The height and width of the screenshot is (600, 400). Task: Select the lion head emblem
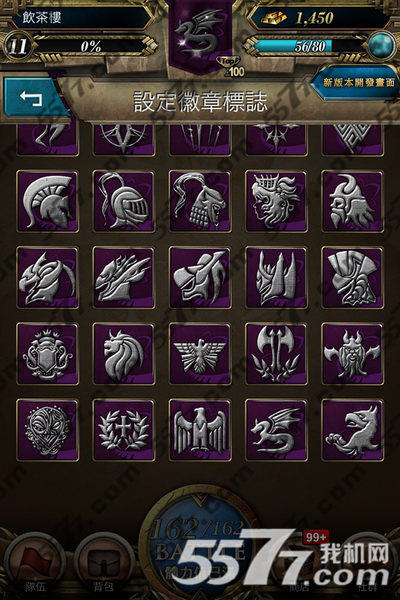point(124,354)
